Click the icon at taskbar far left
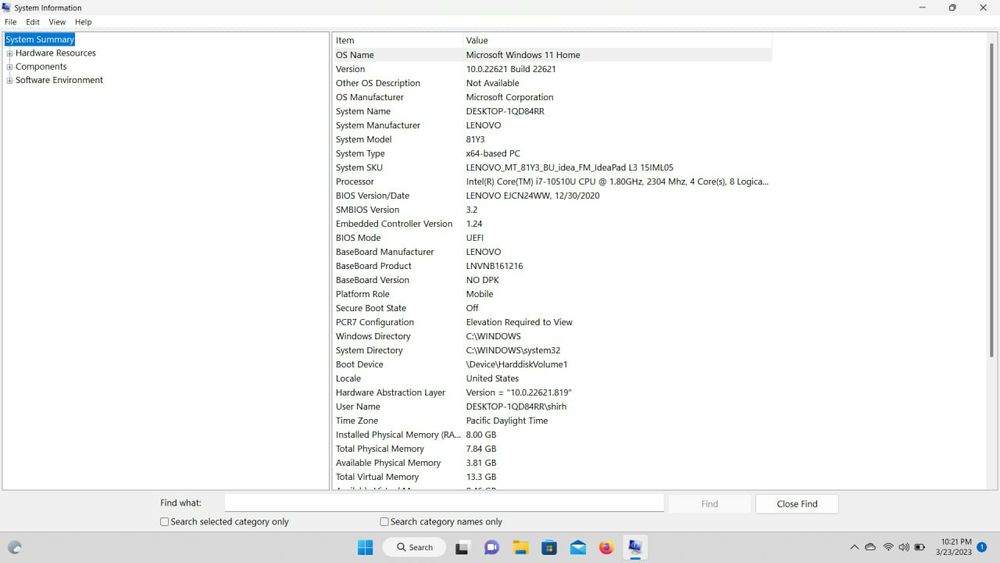The height and width of the screenshot is (563, 1000). [x=15, y=547]
